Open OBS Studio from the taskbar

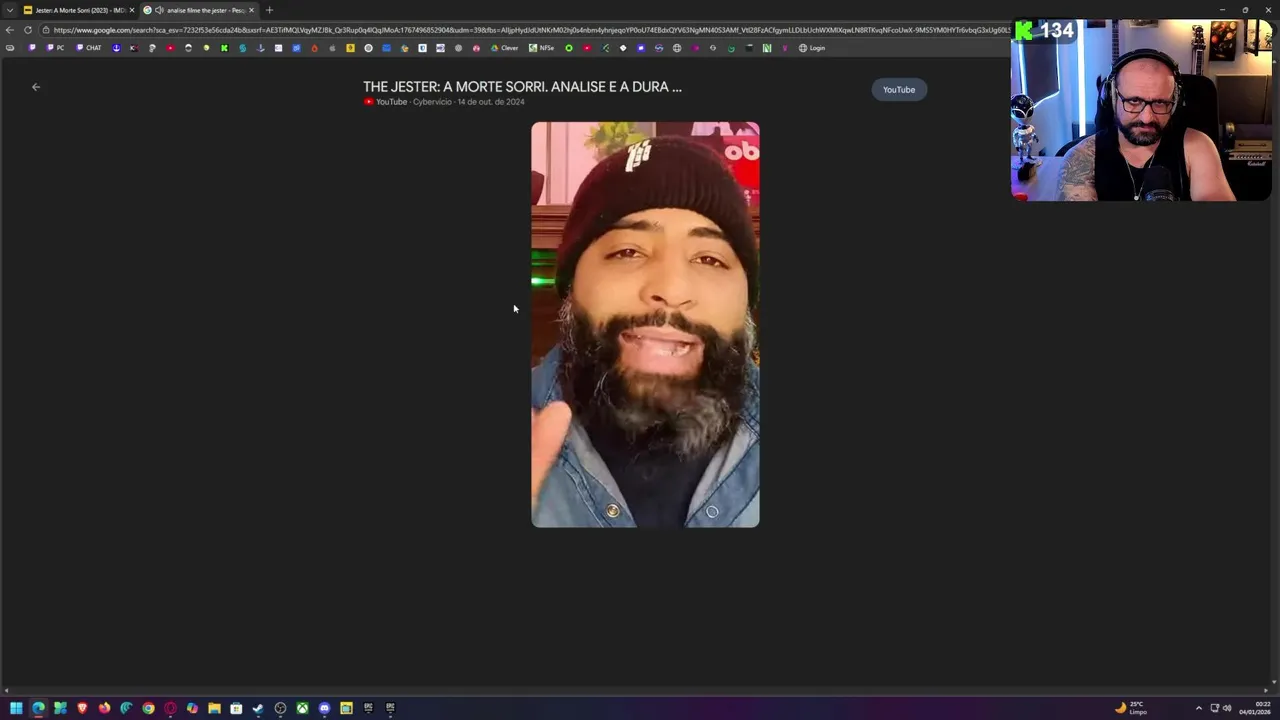click(280, 708)
